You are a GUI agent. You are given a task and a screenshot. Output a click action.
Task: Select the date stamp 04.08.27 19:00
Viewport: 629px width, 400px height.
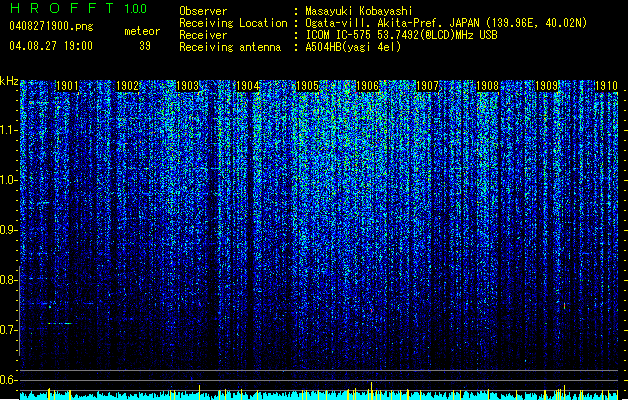(x=51, y=46)
